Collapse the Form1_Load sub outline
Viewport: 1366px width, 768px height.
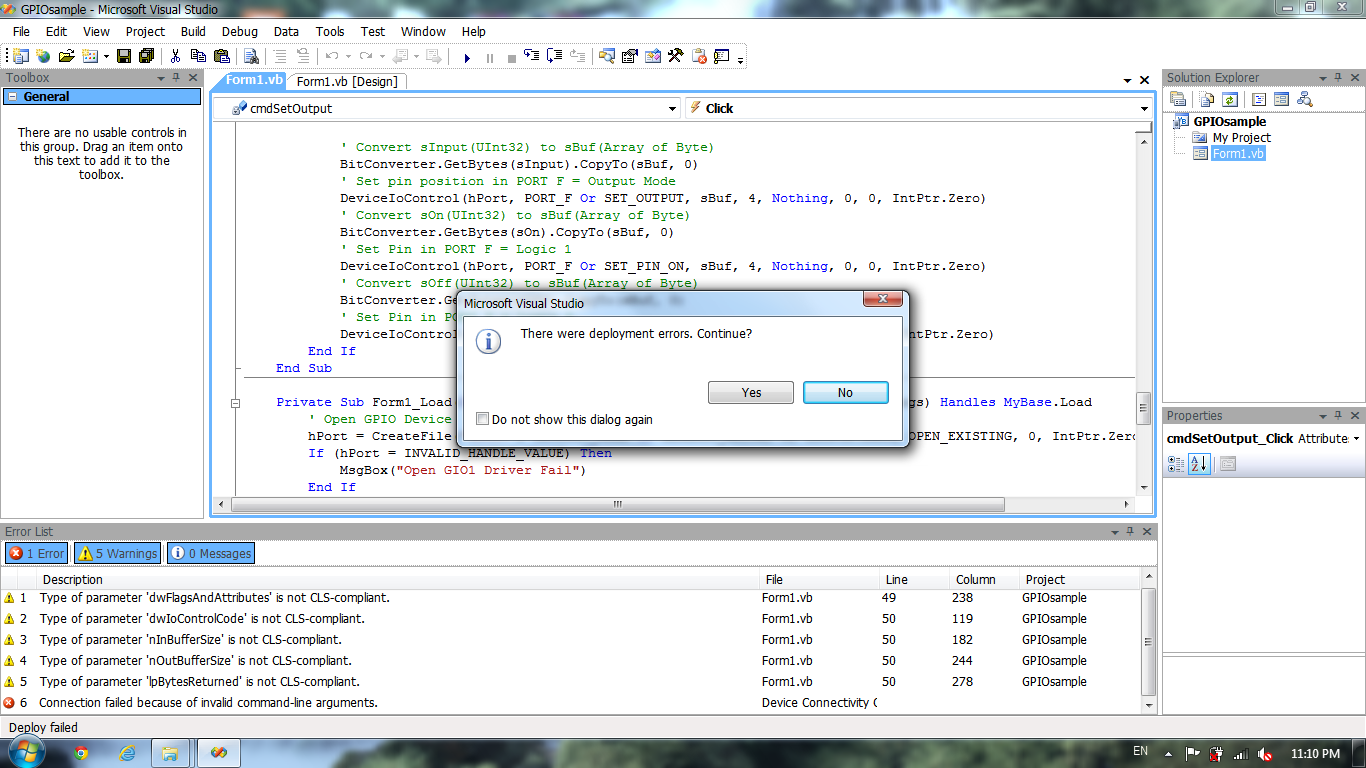click(236, 402)
